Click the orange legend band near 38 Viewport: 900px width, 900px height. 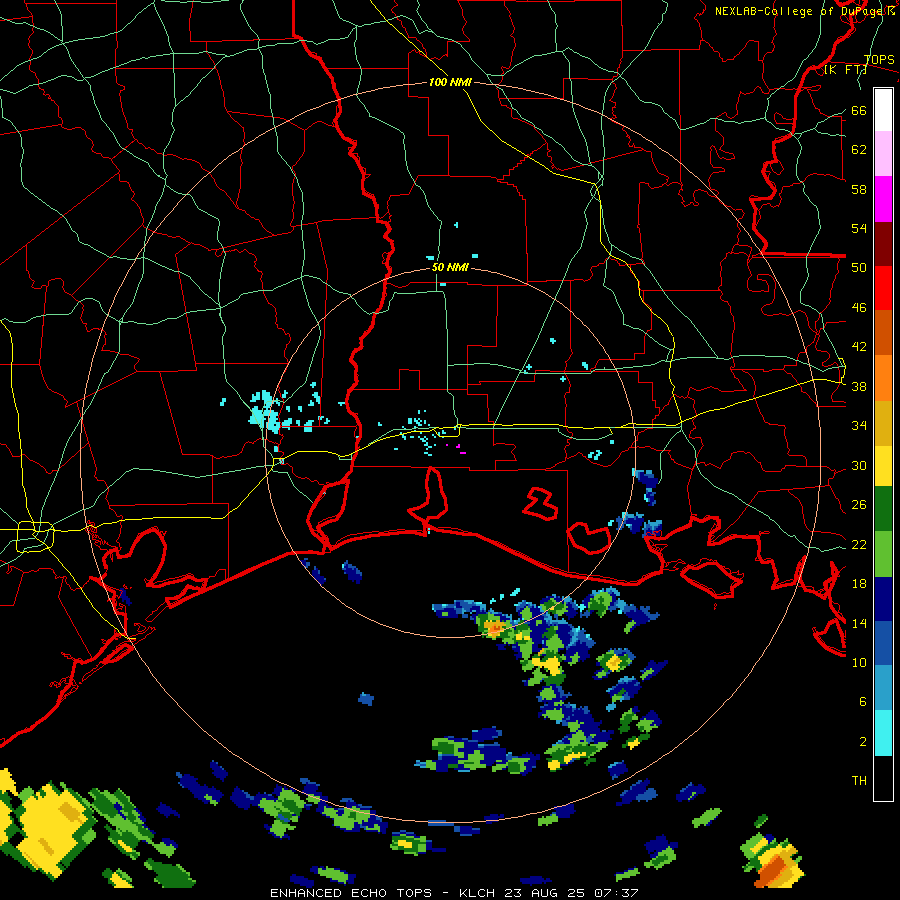[x=883, y=378]
